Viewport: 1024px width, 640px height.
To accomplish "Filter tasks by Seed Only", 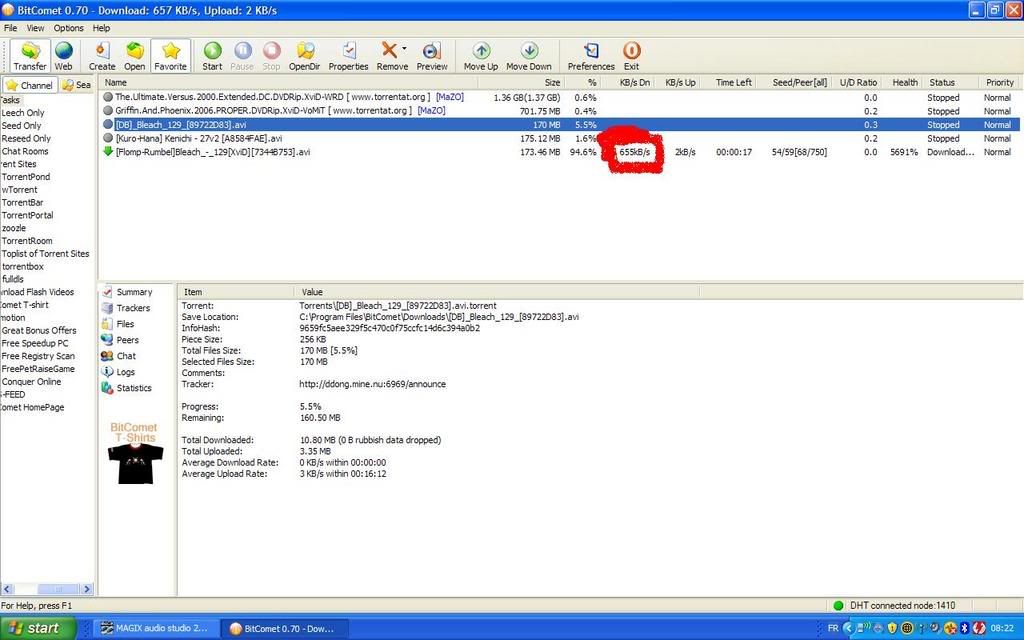I will tap(22, 125).
